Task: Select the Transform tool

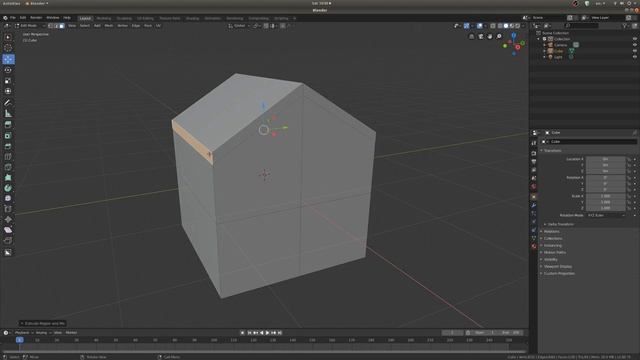Action: click(8, 91)
